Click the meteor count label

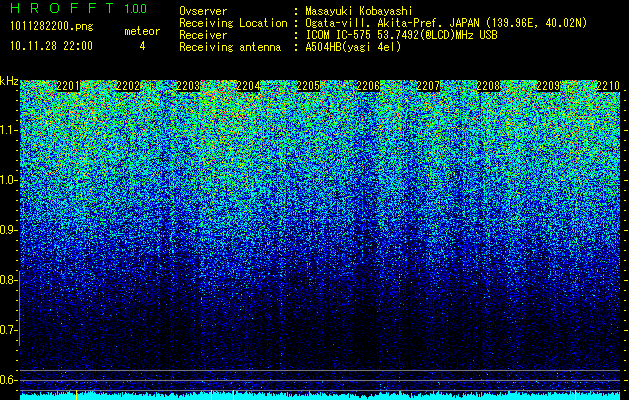142,31
